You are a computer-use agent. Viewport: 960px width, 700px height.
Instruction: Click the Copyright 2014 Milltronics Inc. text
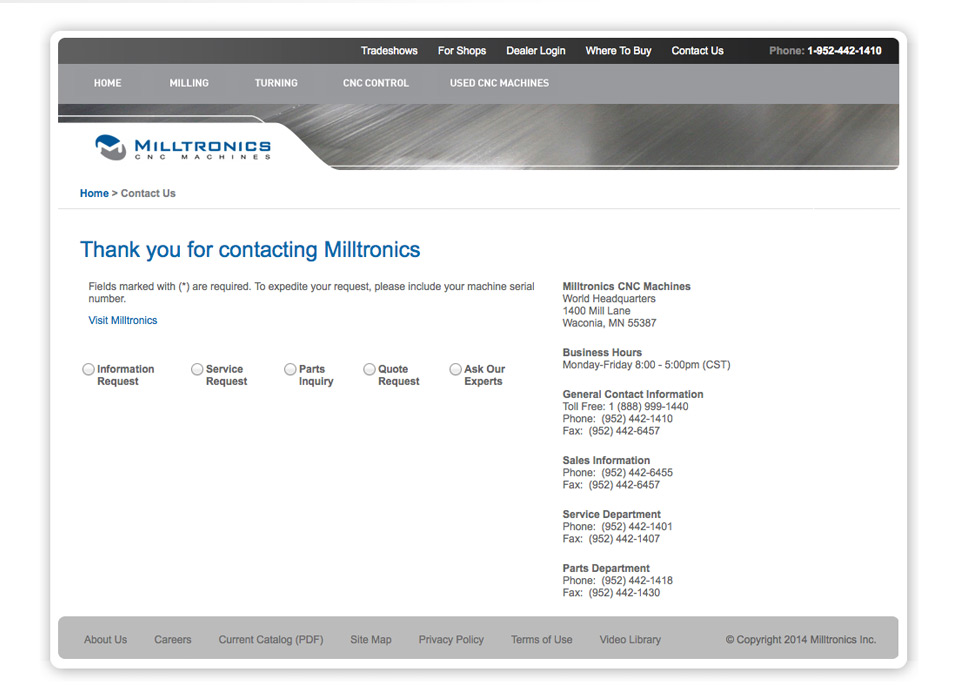[801, 639]
